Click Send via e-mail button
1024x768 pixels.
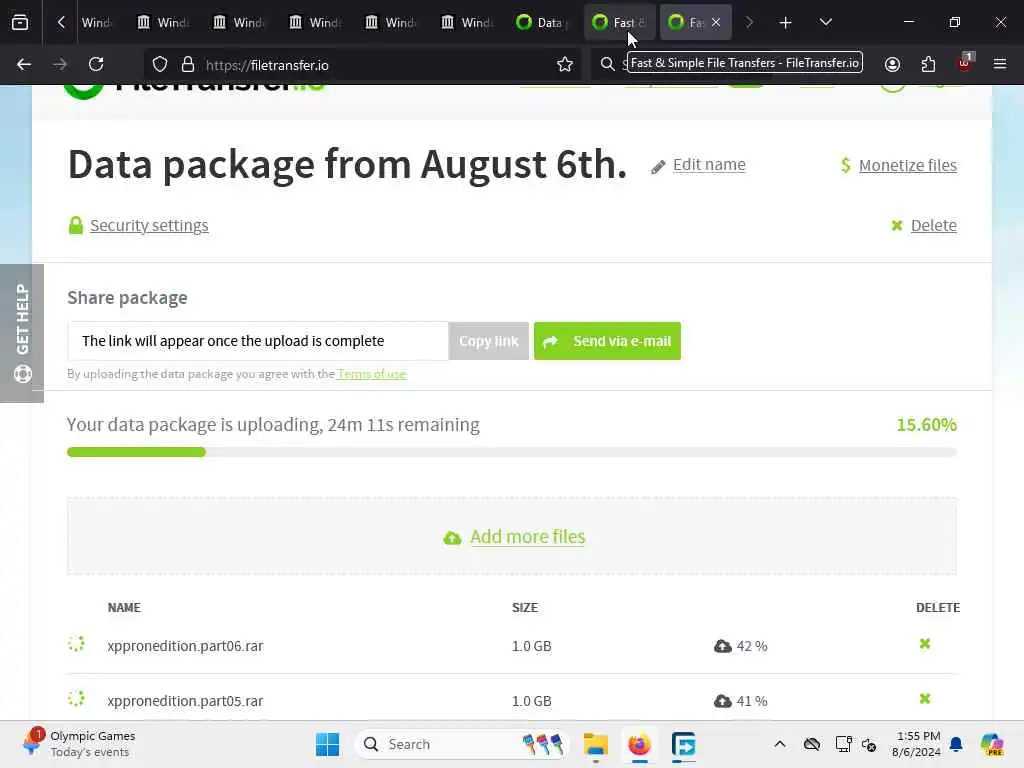(x=607, y=341)
